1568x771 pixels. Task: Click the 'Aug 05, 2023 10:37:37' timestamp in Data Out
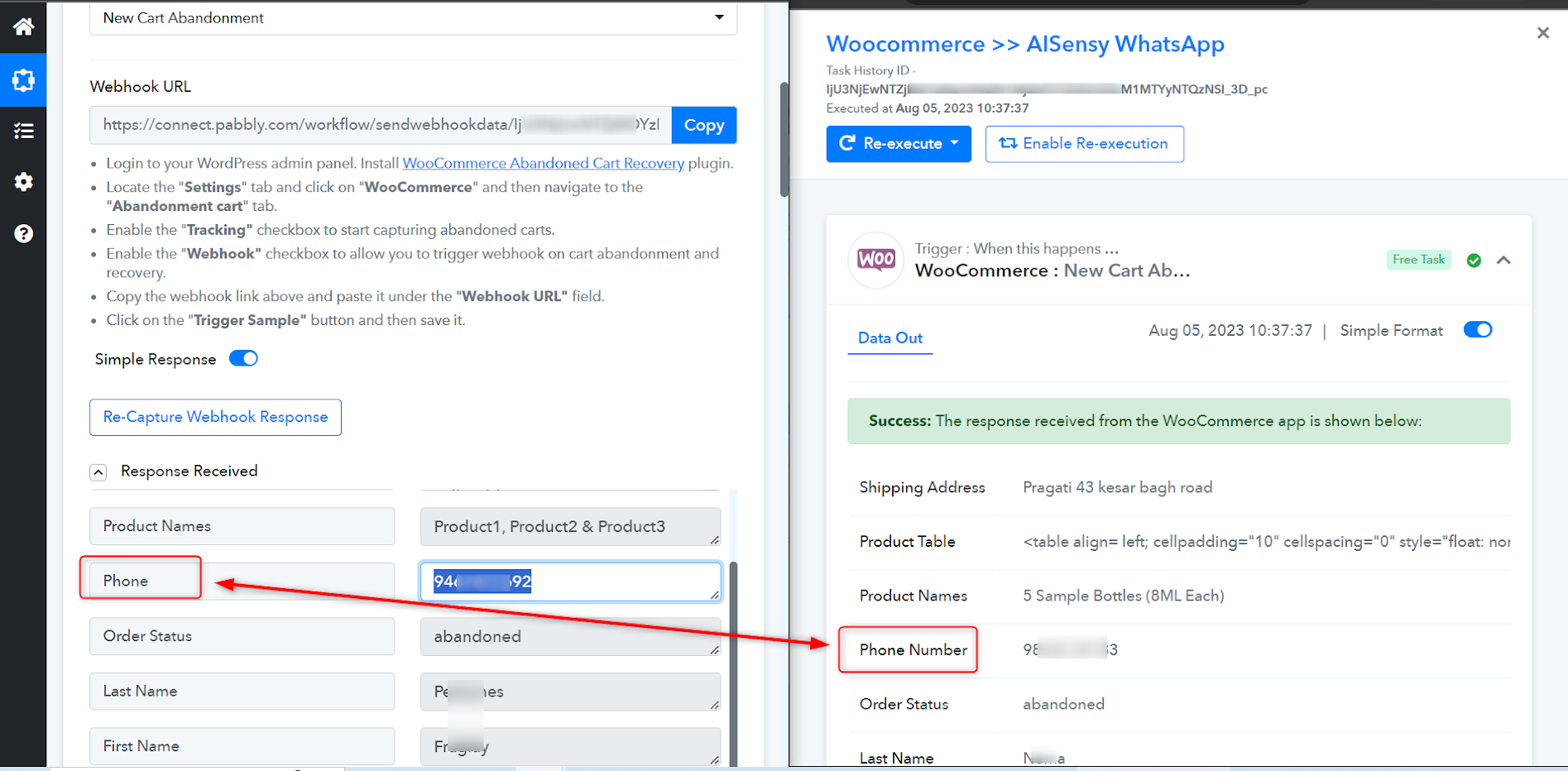tap(1230, 331)
